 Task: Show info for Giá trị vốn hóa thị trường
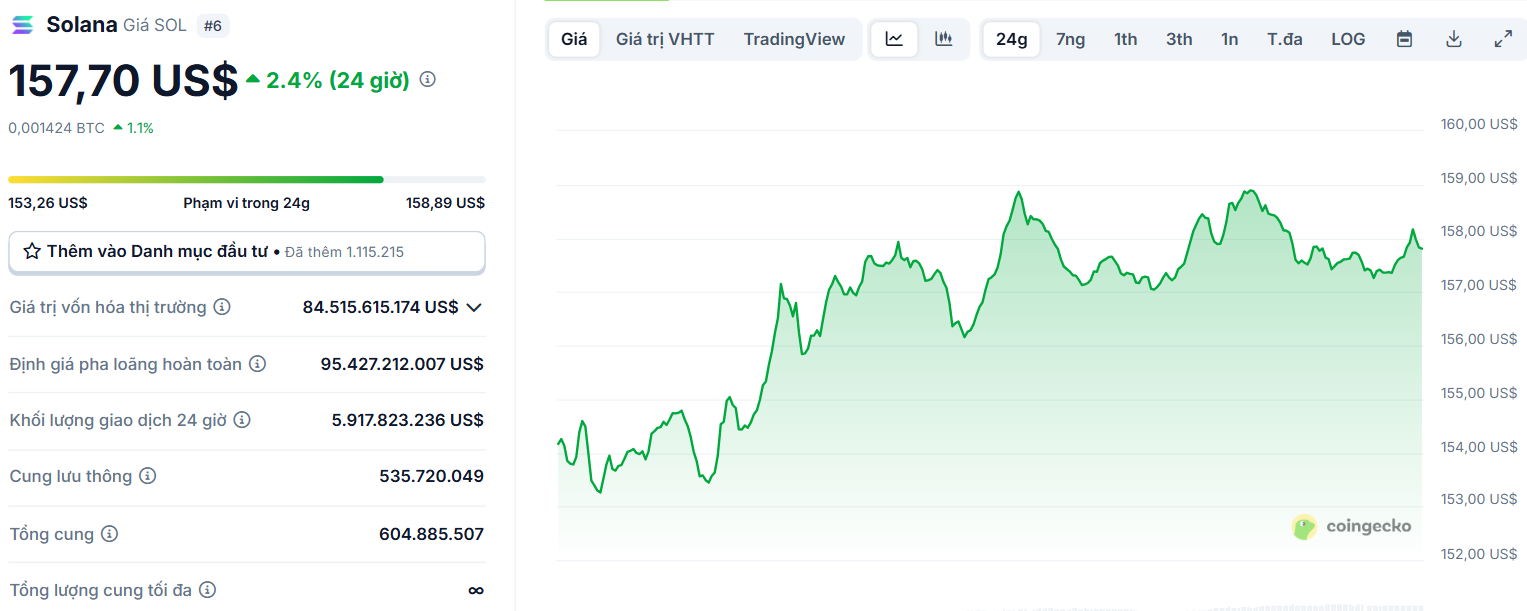click(x=222, y=307)
